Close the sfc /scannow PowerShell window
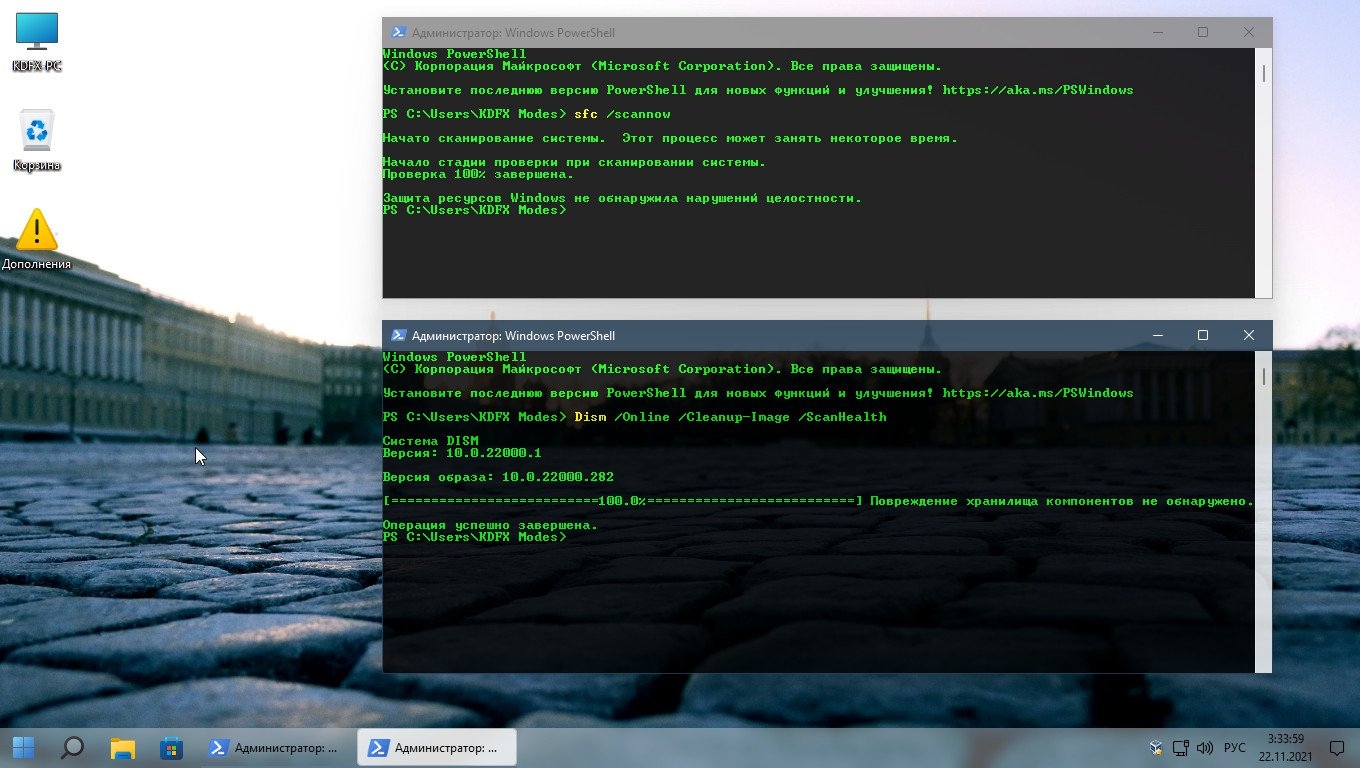This screenshot has width=1360, height=768. click(x=1249, y=32)
